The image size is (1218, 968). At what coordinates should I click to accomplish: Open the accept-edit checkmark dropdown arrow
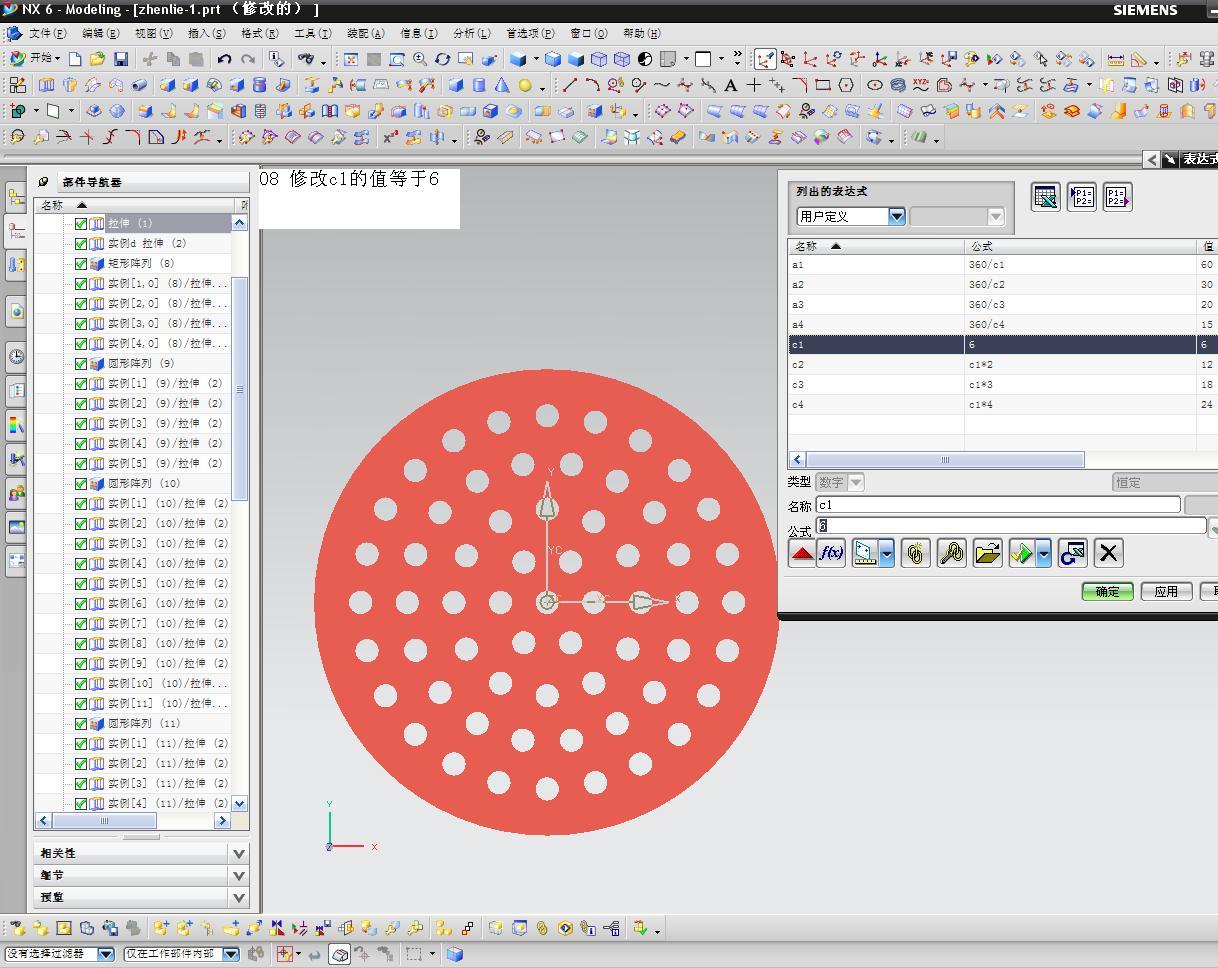click(1043, 553)
